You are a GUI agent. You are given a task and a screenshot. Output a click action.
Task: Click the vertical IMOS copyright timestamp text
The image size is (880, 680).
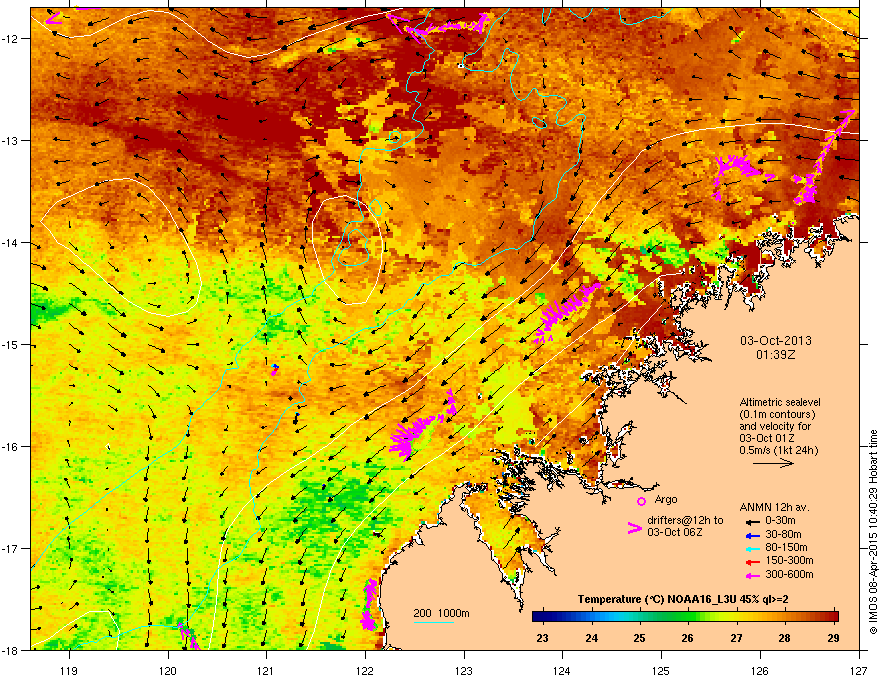(873, 532)
